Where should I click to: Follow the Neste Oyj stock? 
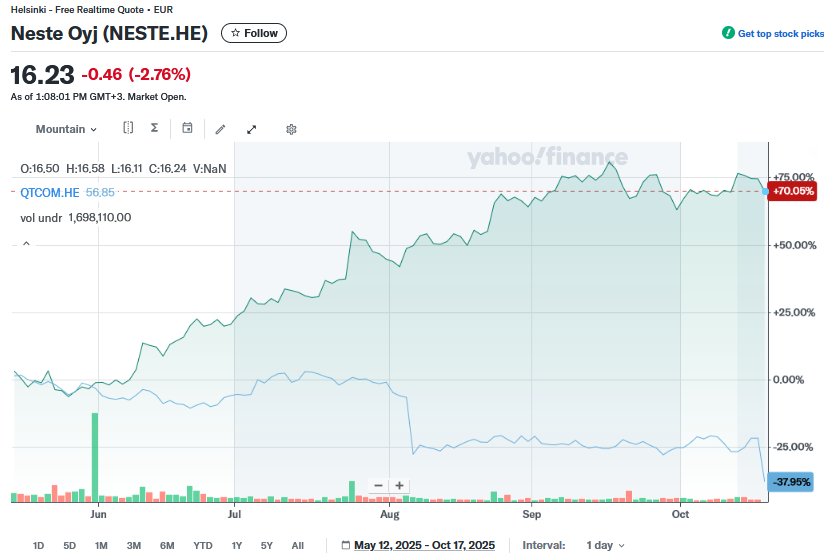(x=254, y=33)
